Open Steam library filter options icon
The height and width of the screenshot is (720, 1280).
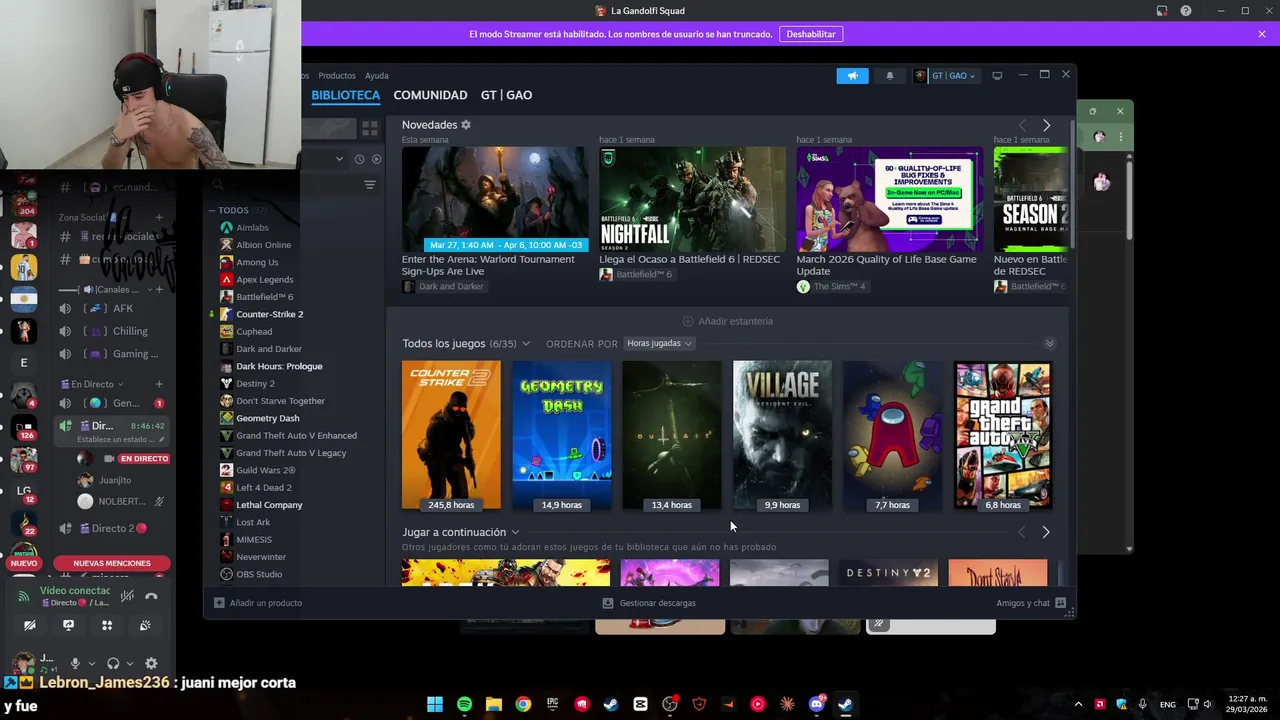370,185
